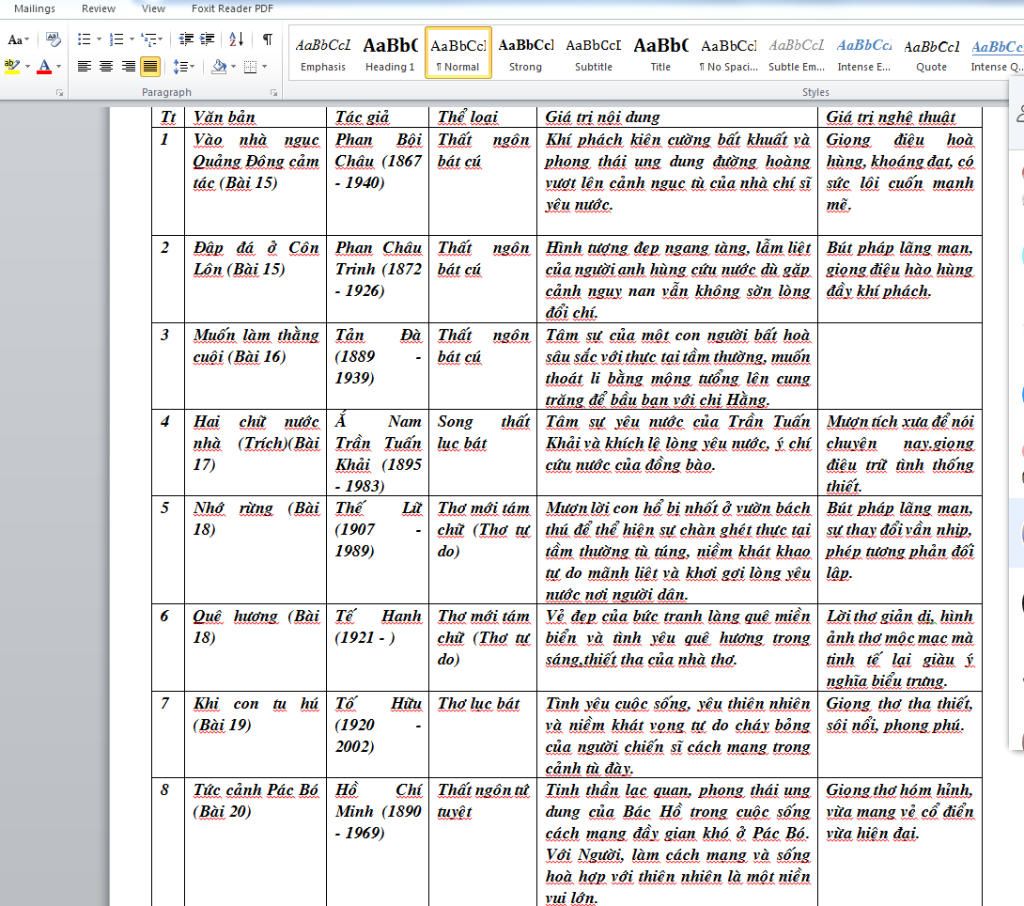Open the View ribbon tab

(x=153, y=8)
